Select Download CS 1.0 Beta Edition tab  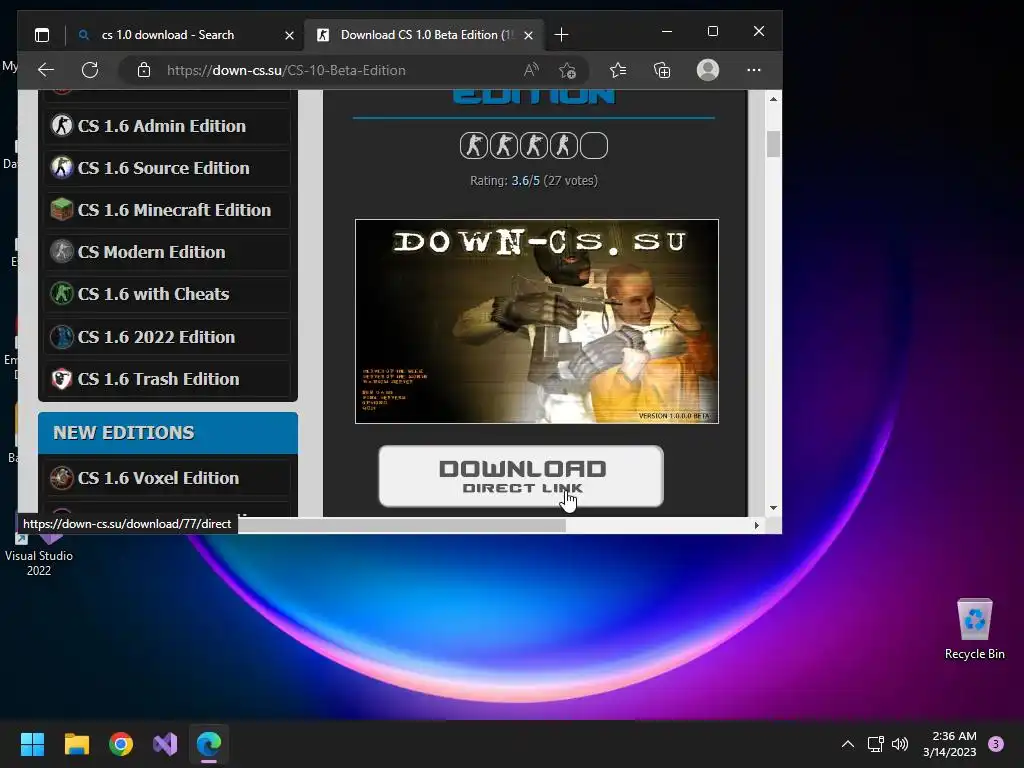[x=426, y=35]
